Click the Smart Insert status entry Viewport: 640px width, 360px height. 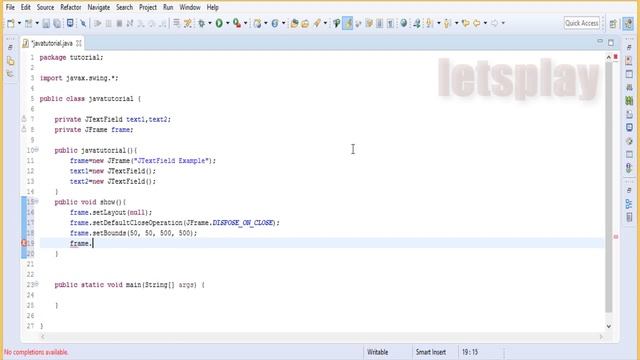[431, 352]
